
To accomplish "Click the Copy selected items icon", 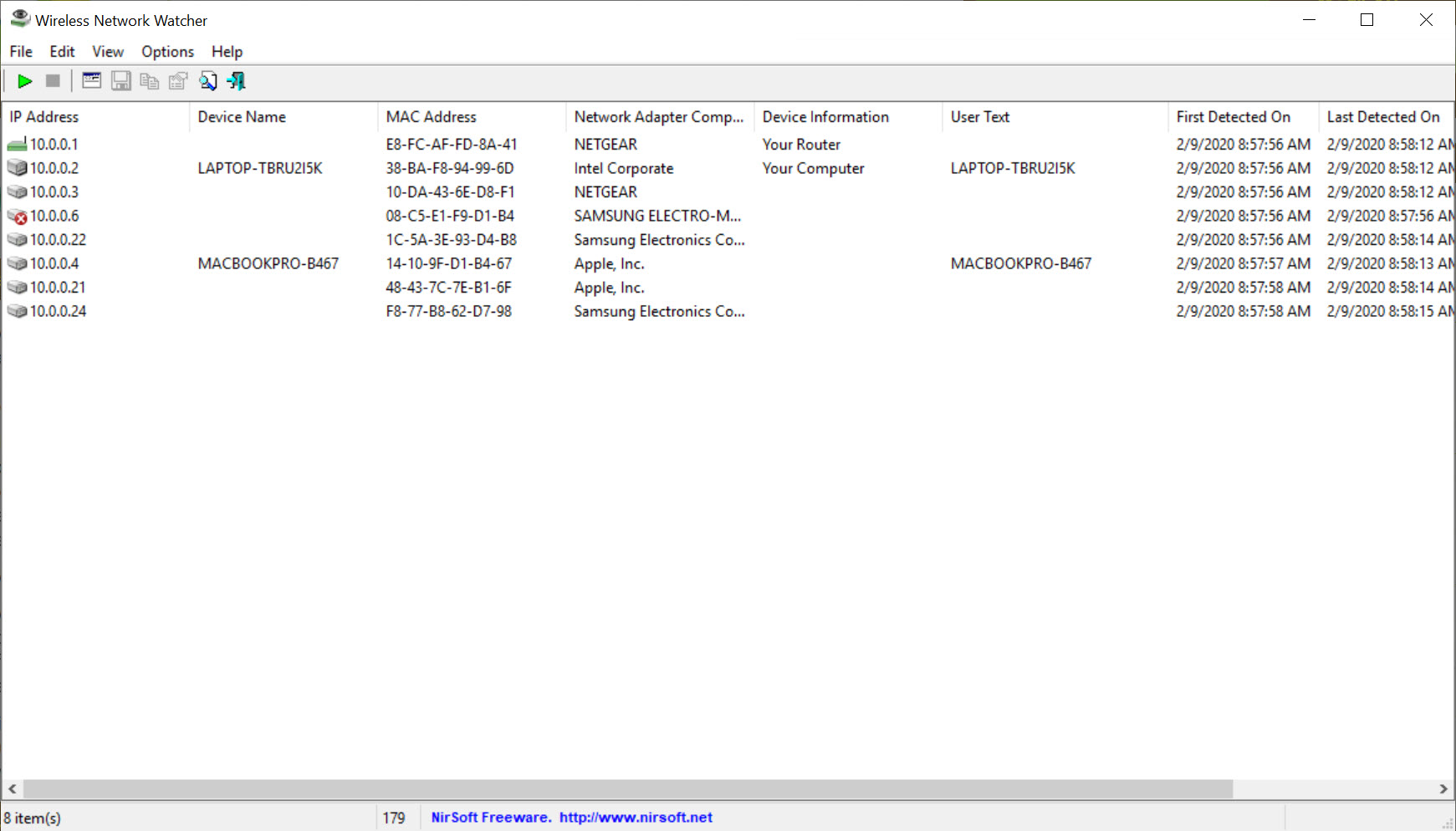I will click(x=150, y=81).
